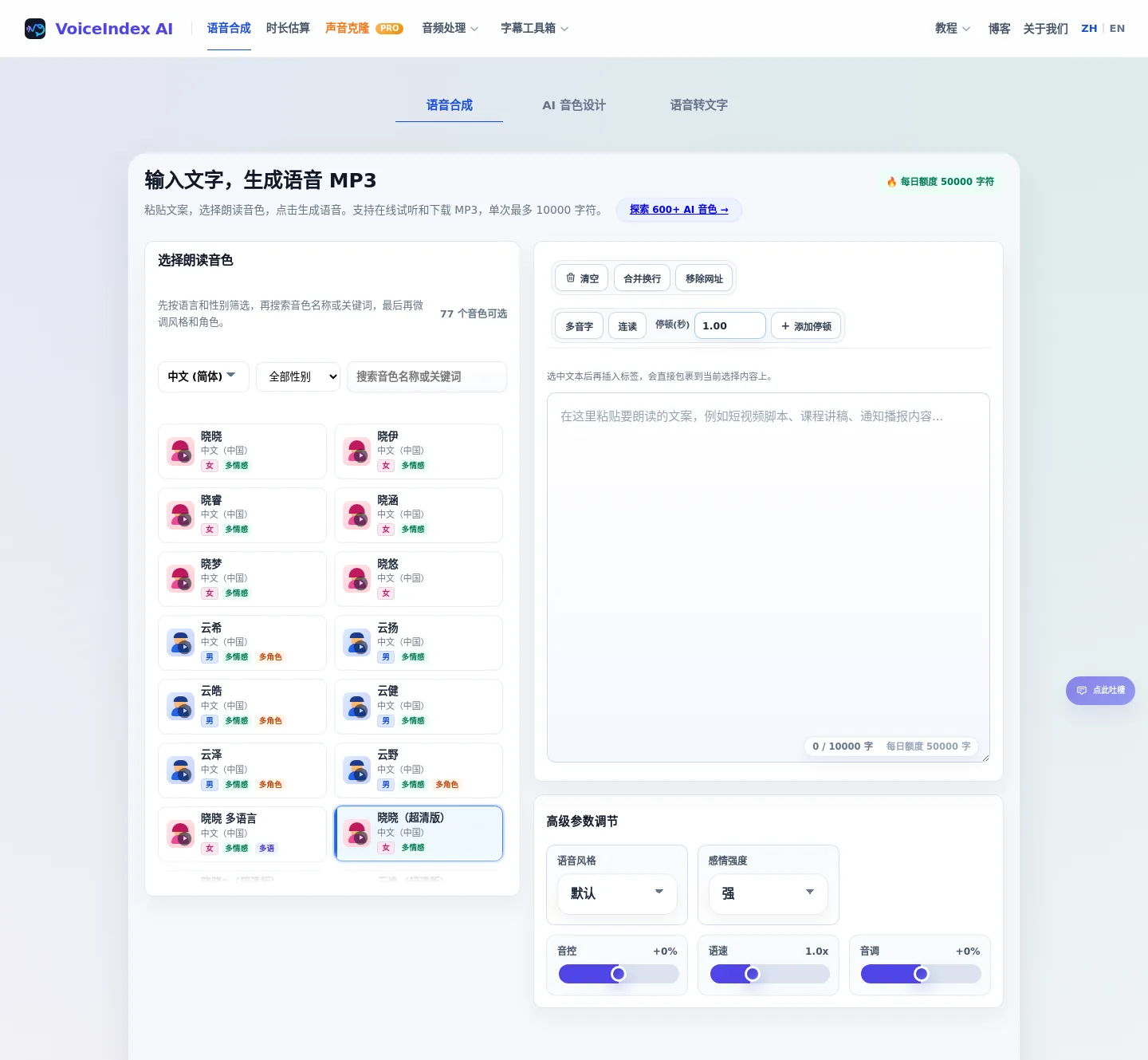Click the 音调 pitch slider
The height and width of the screenshot is (1060, 1148).
[x=921, y=974]
